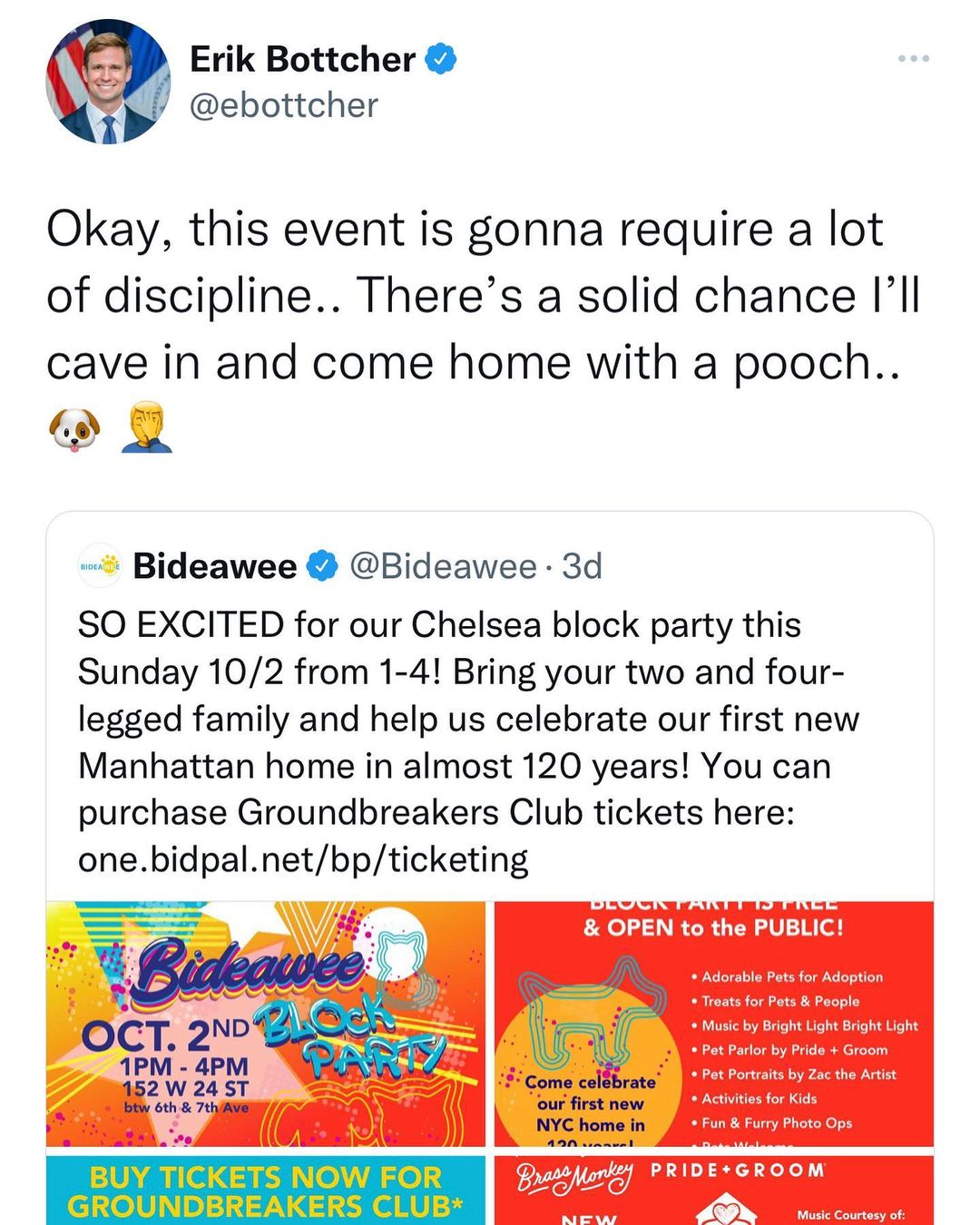Screen dimensions: 980x1225
Task: Click the dog face emoji
Action: [x=73, y=428]
